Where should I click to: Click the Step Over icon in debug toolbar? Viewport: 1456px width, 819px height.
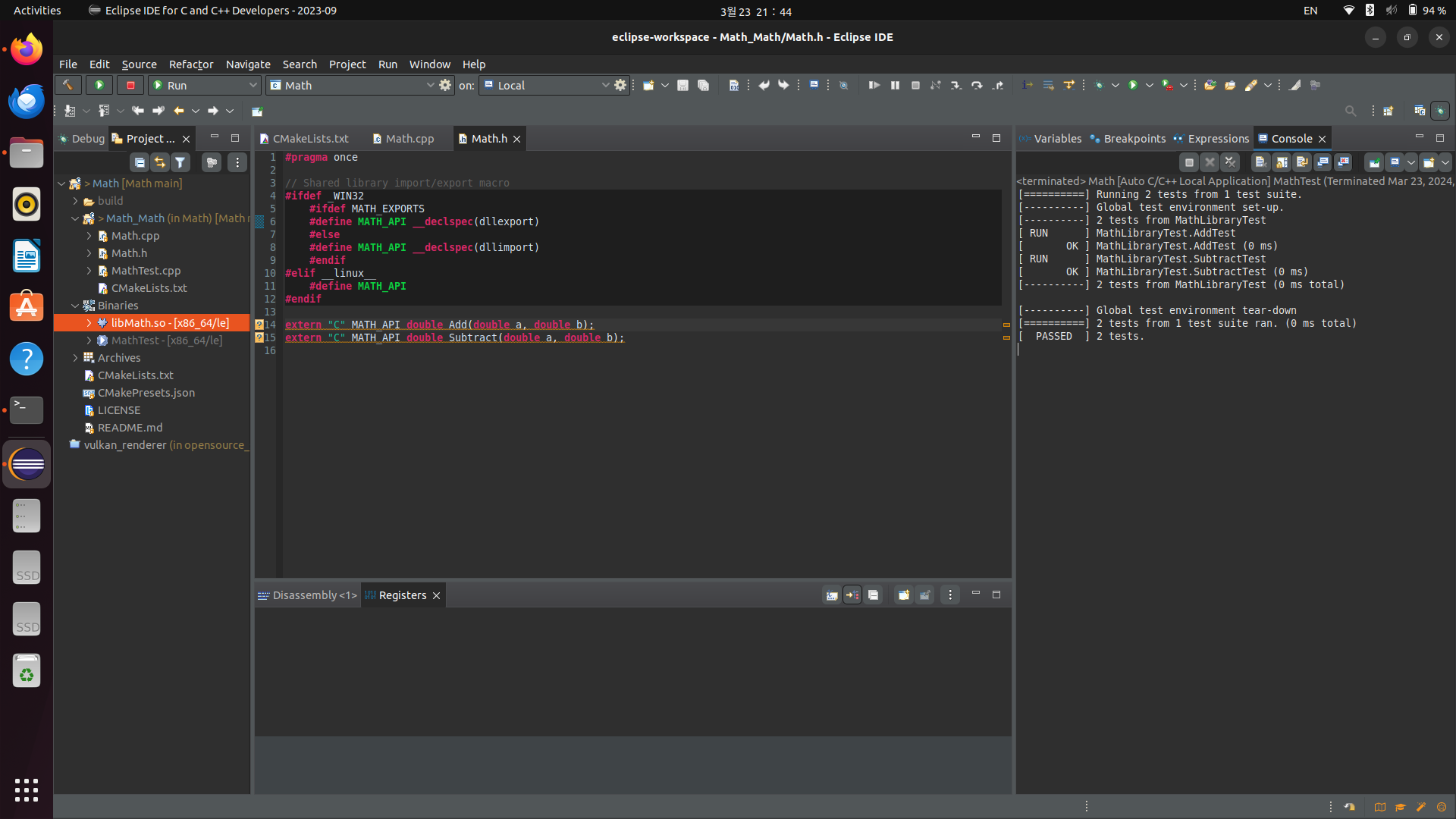pyautogui.click(x=977, y=85)
